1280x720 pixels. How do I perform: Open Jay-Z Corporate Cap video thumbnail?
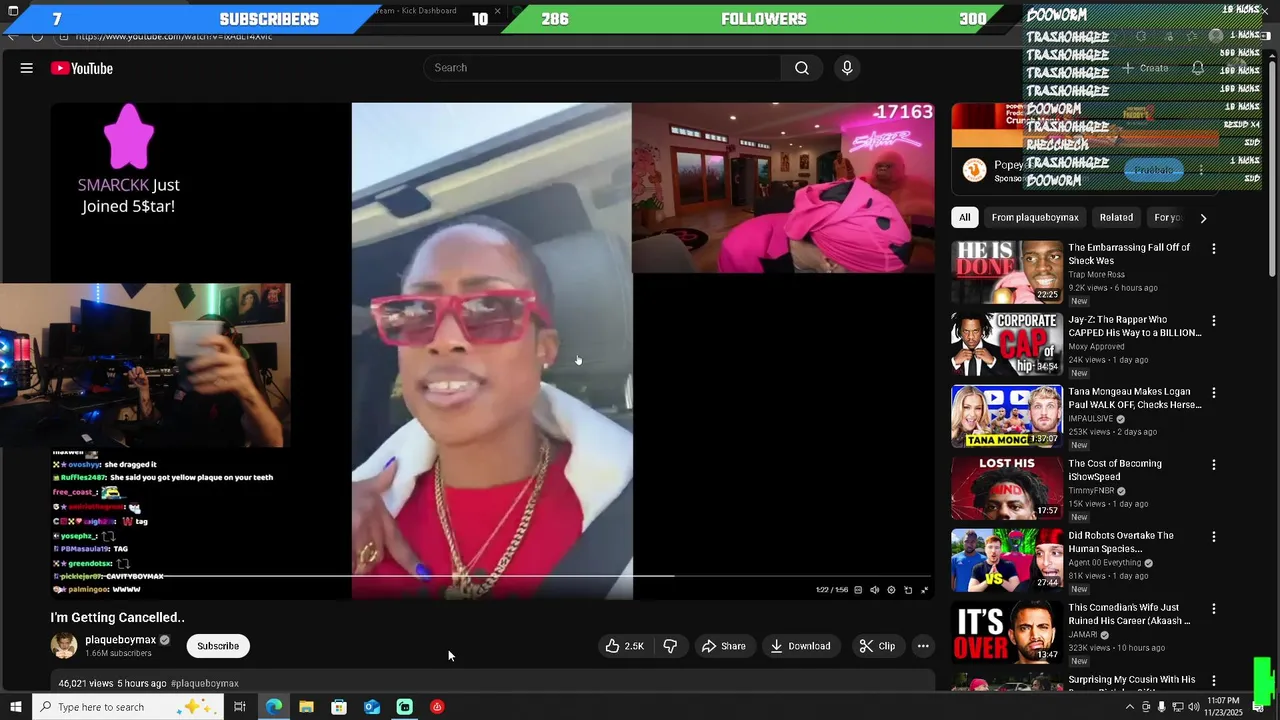[x=1007, y=344]
